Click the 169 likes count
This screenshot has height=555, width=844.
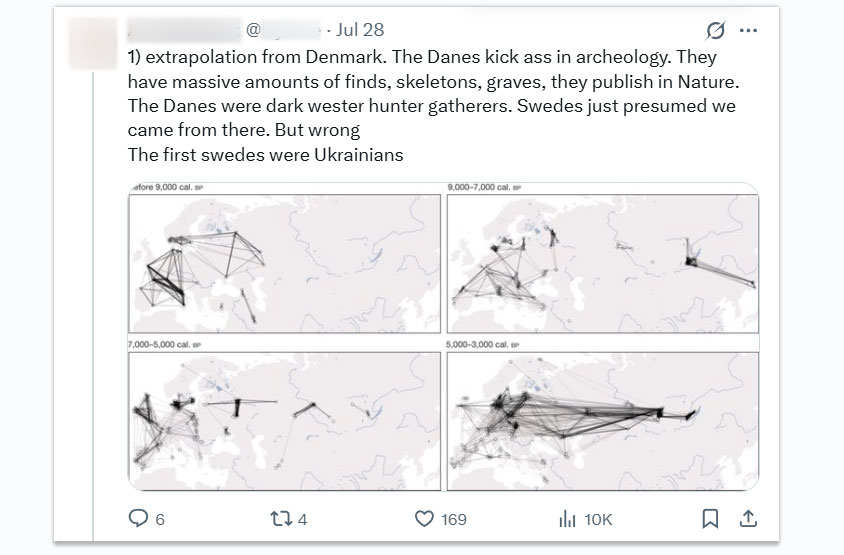click(x=454, y=519)
